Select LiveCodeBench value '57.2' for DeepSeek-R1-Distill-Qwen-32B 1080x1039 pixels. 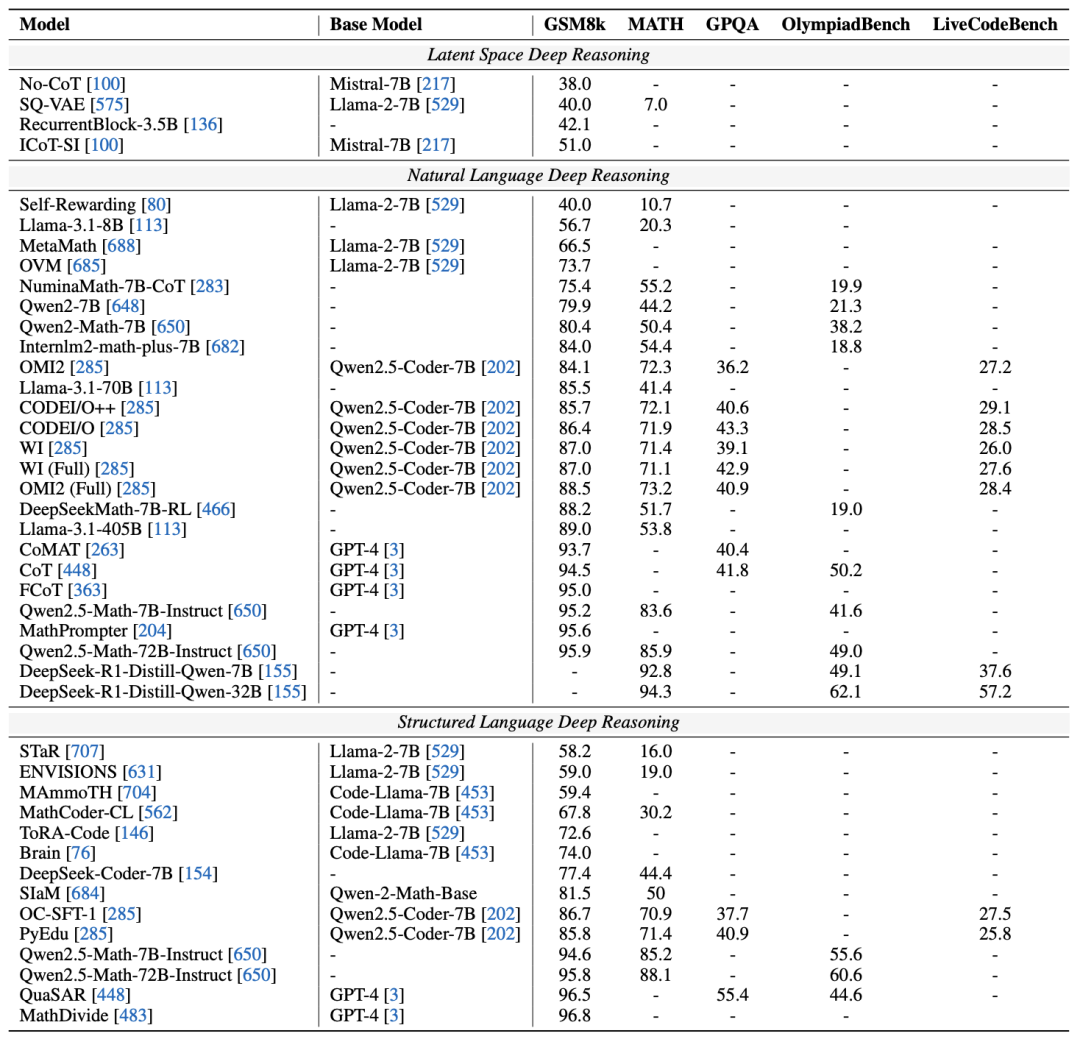(x=995, y=692)
